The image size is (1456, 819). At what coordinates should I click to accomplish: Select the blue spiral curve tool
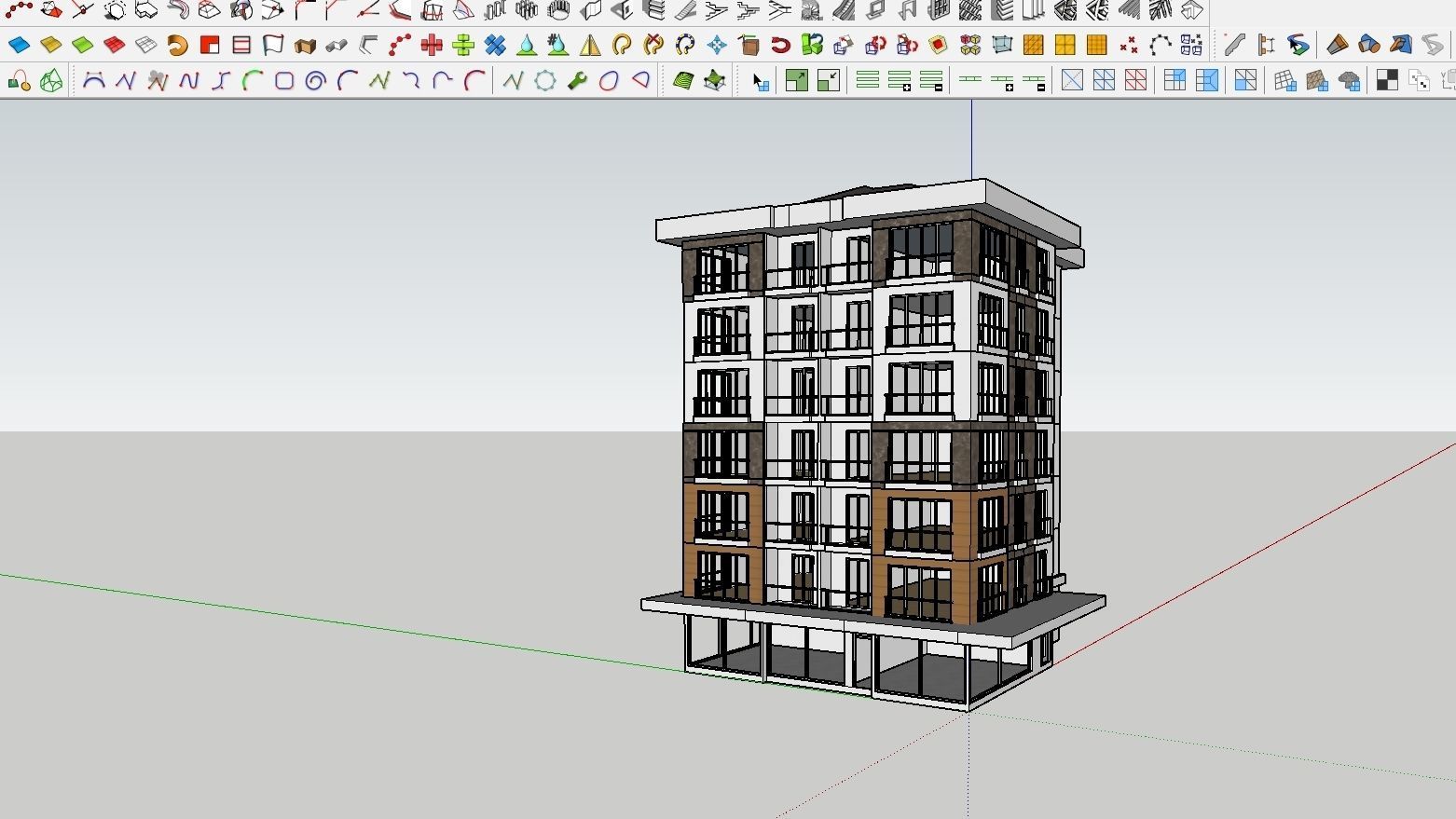(x=316, y=81)
